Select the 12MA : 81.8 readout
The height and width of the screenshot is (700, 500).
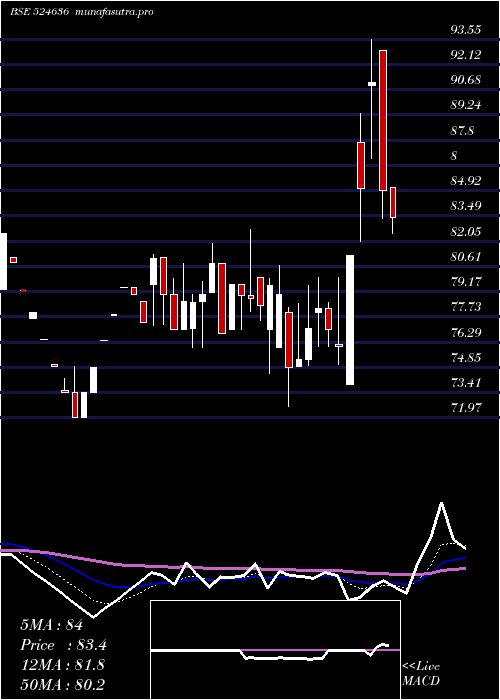(x=62, y=665)
